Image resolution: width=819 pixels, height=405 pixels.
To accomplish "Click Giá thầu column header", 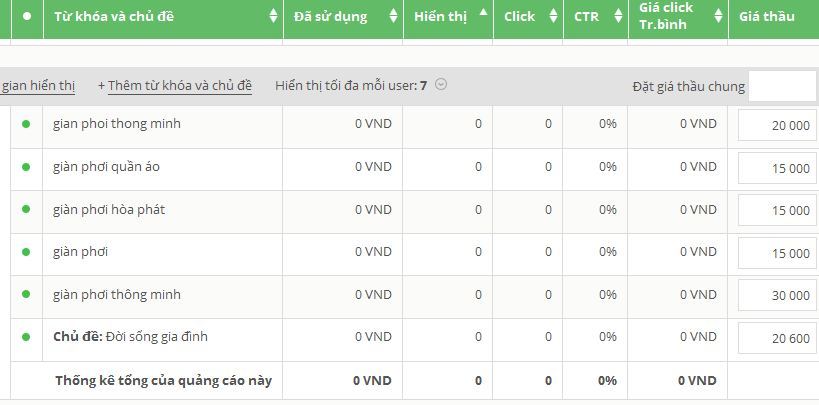I will tap(767, 17).
